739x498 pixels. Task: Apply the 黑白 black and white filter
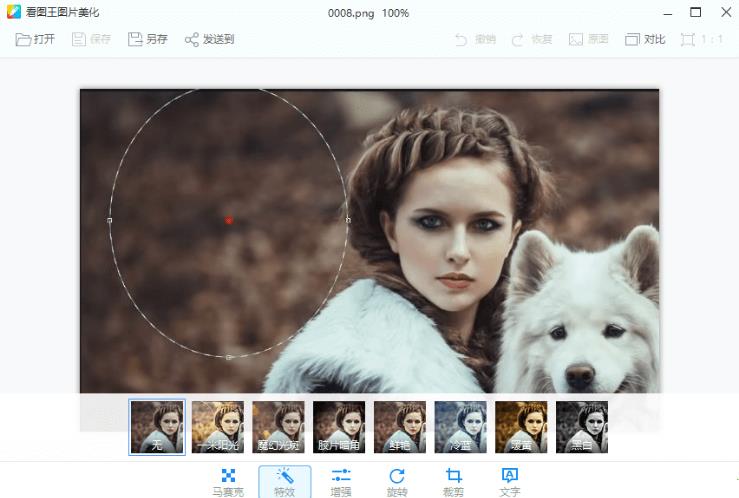tap(582, 427)
